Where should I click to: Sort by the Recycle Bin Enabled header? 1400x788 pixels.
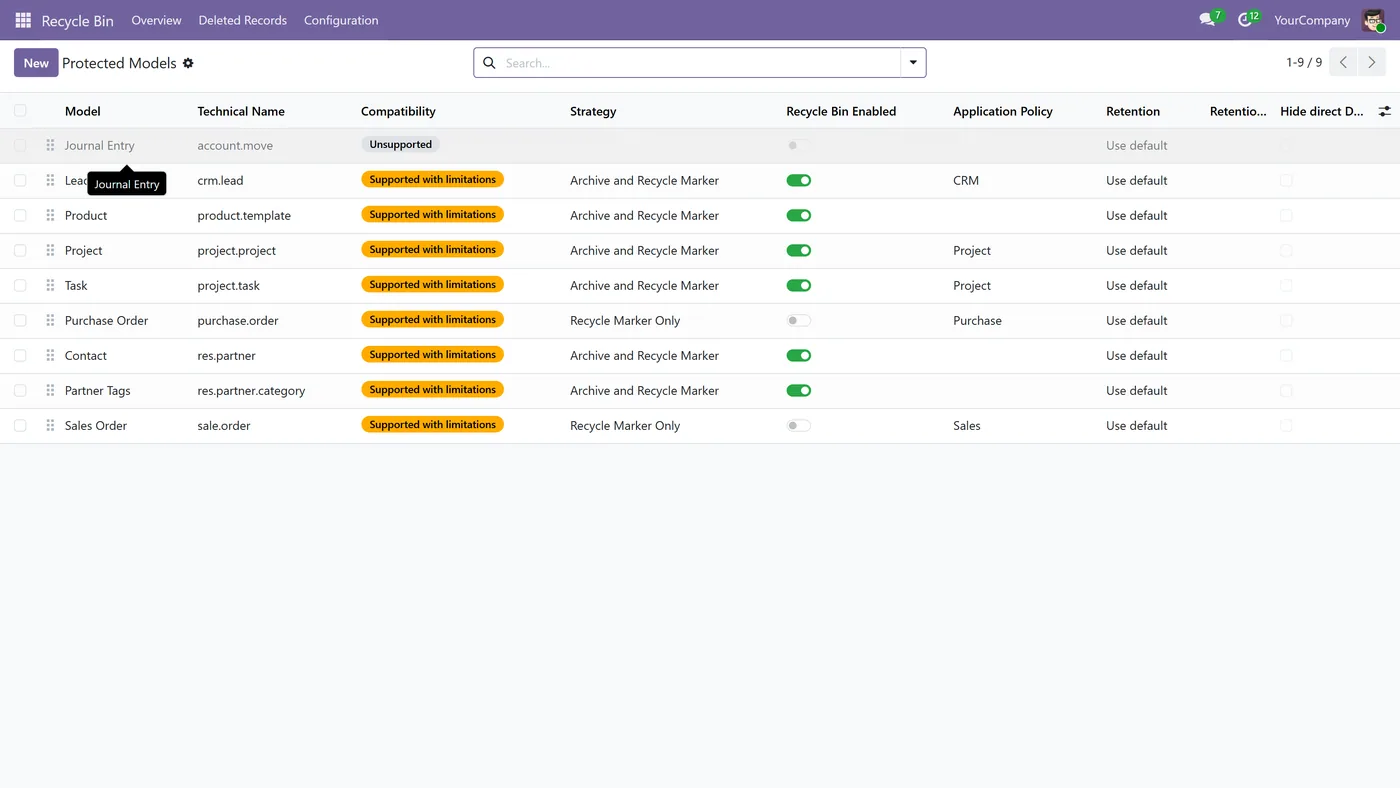pos(841,111)
